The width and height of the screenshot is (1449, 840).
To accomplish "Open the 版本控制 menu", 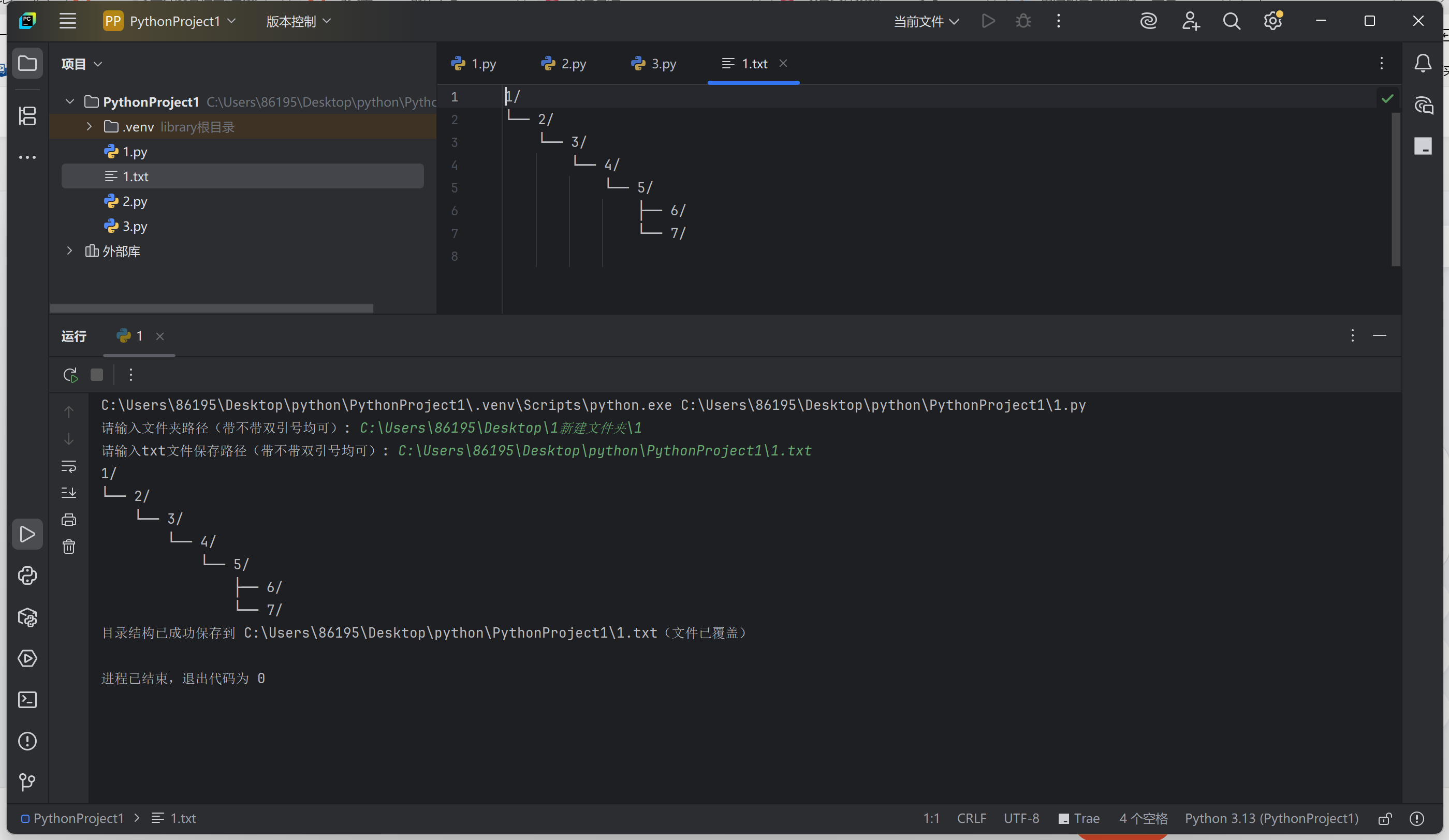I will click(298, 22).
